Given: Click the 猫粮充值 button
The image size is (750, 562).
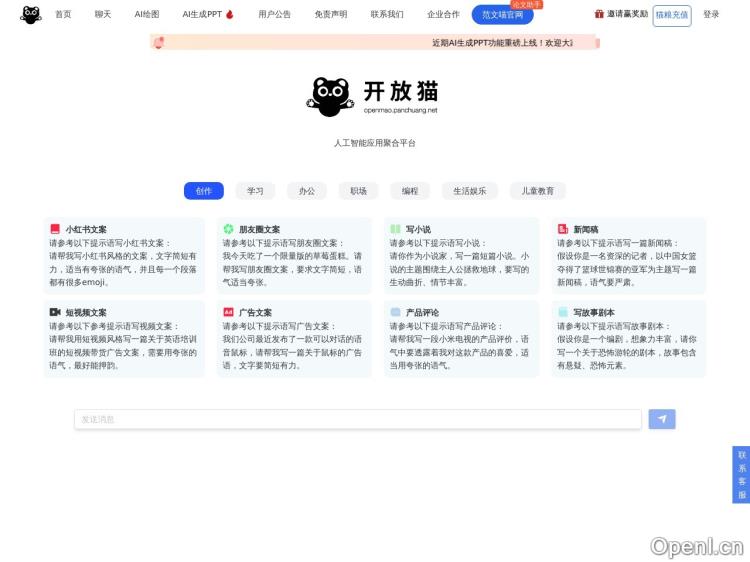Looking at the screenshot, I should click(672, 15).
